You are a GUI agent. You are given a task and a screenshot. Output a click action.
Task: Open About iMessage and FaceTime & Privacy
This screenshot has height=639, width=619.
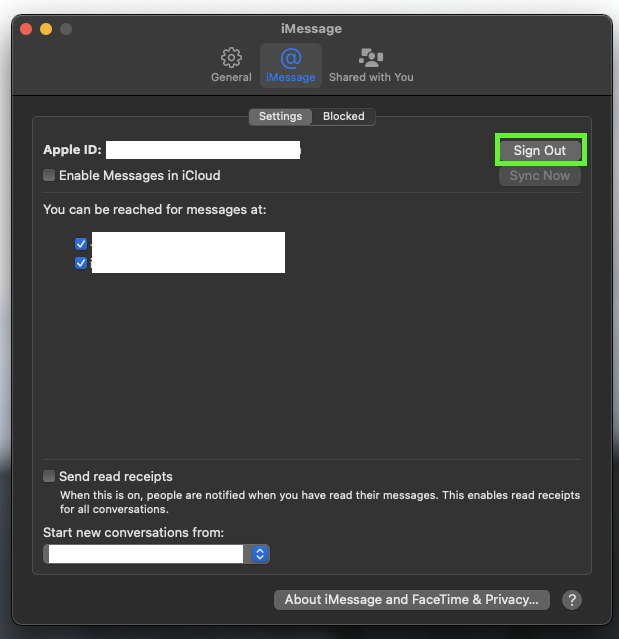(412, 600)
